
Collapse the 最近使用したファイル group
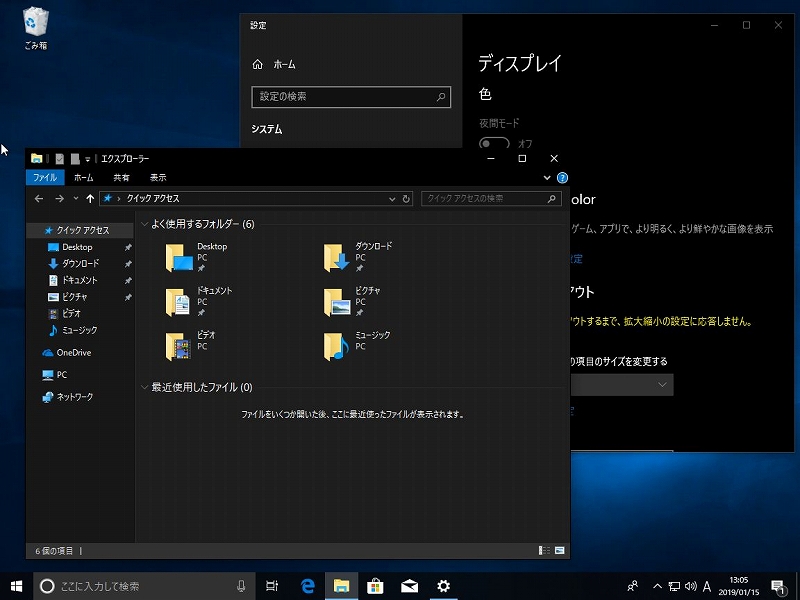(x=145, y=387)
